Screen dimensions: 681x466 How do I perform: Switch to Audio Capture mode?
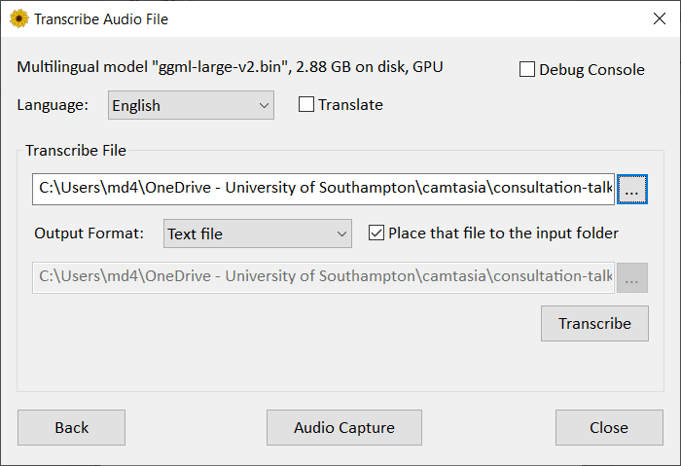[344, 428]
